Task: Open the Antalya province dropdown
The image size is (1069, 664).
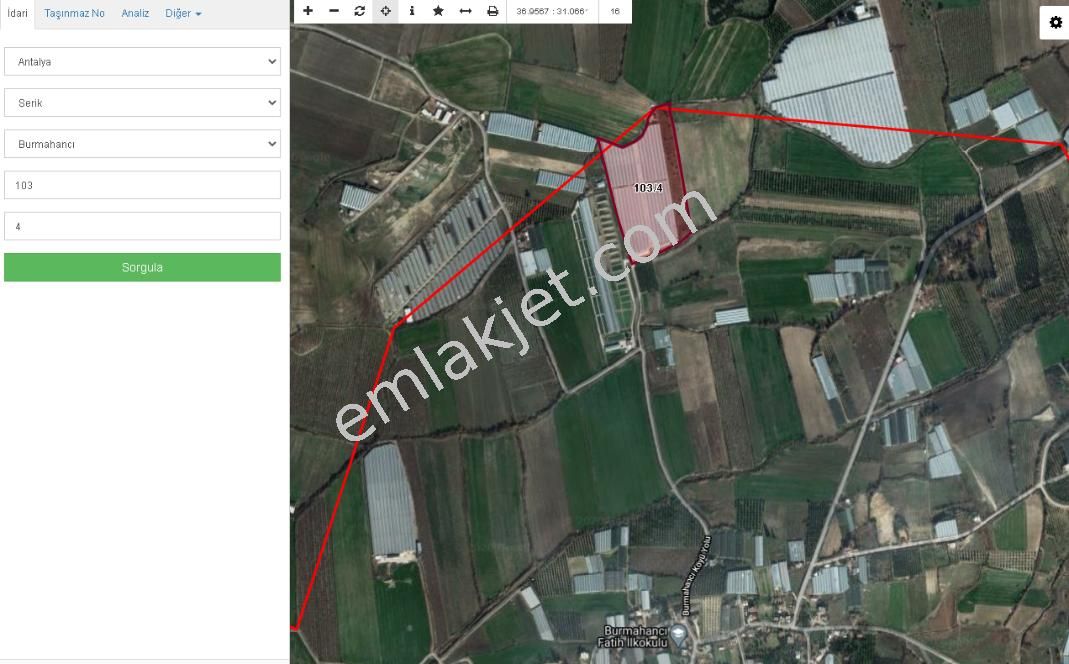Action: click(x=142, y=61)
